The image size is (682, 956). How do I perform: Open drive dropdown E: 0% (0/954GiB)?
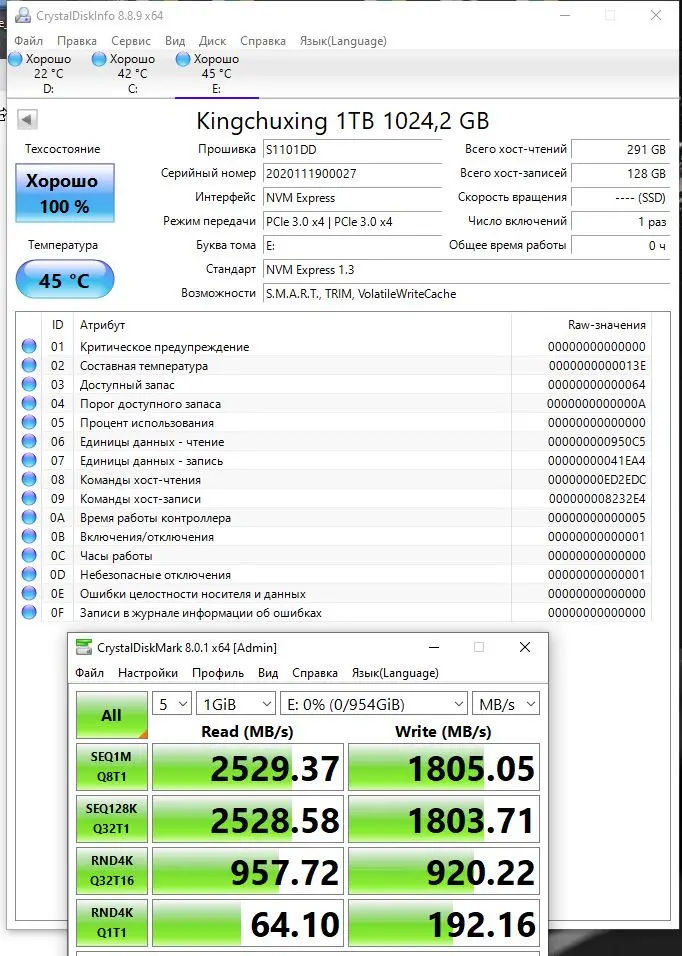[374, 704]
